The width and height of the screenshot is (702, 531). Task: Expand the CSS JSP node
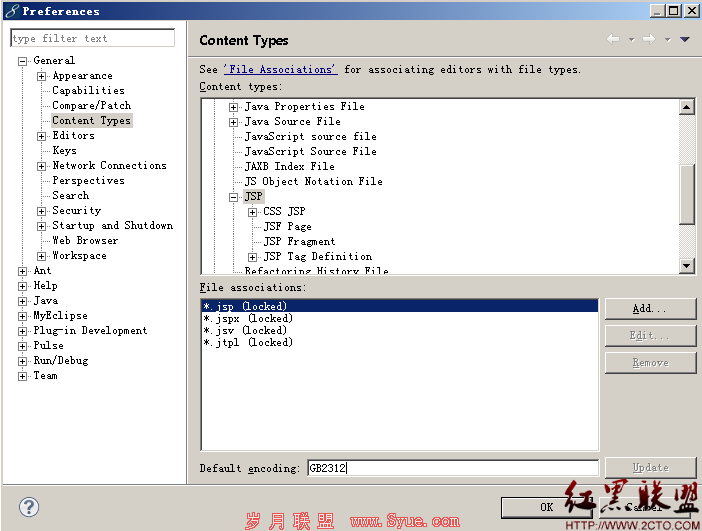253,212
